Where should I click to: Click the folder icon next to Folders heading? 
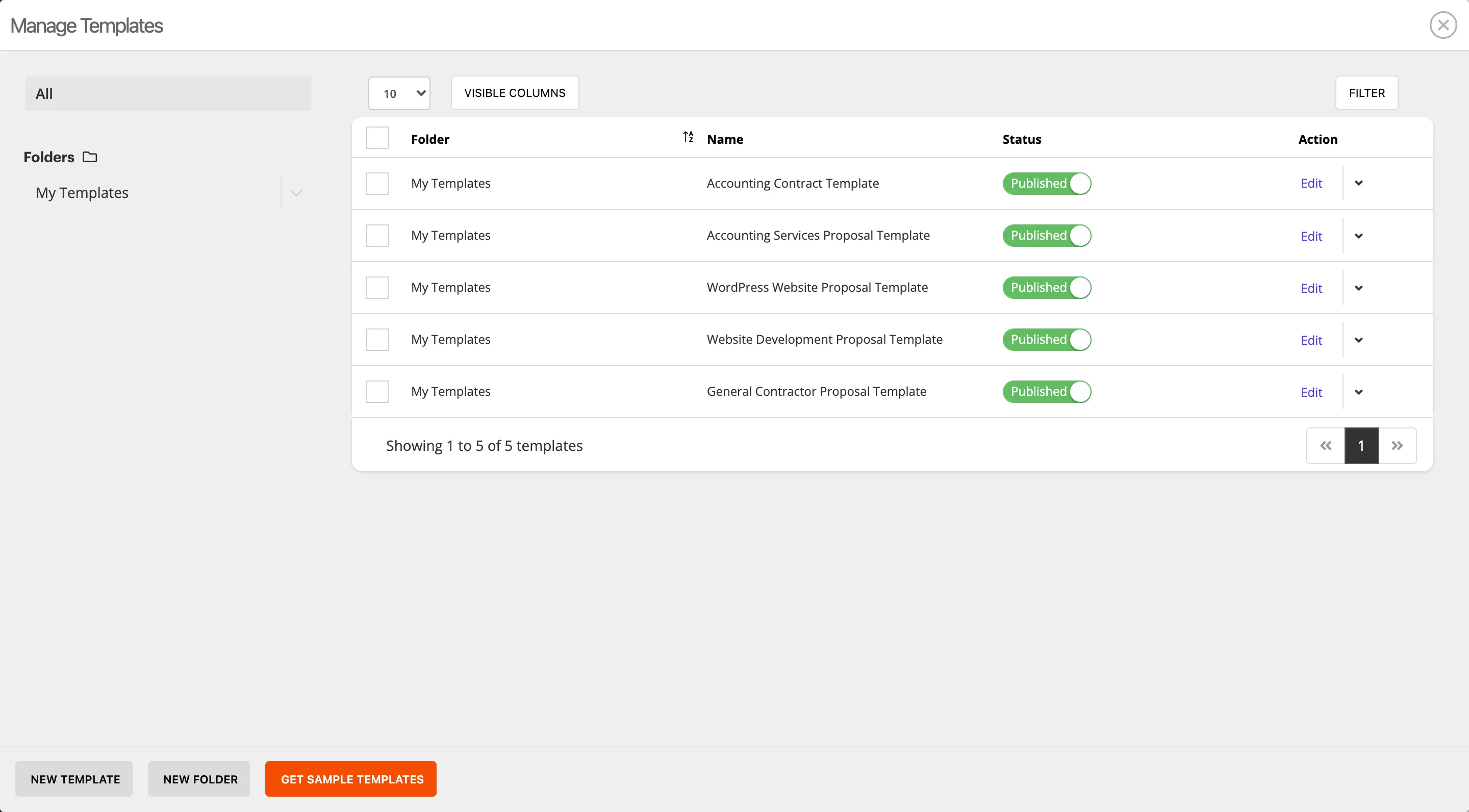point(90,157)
